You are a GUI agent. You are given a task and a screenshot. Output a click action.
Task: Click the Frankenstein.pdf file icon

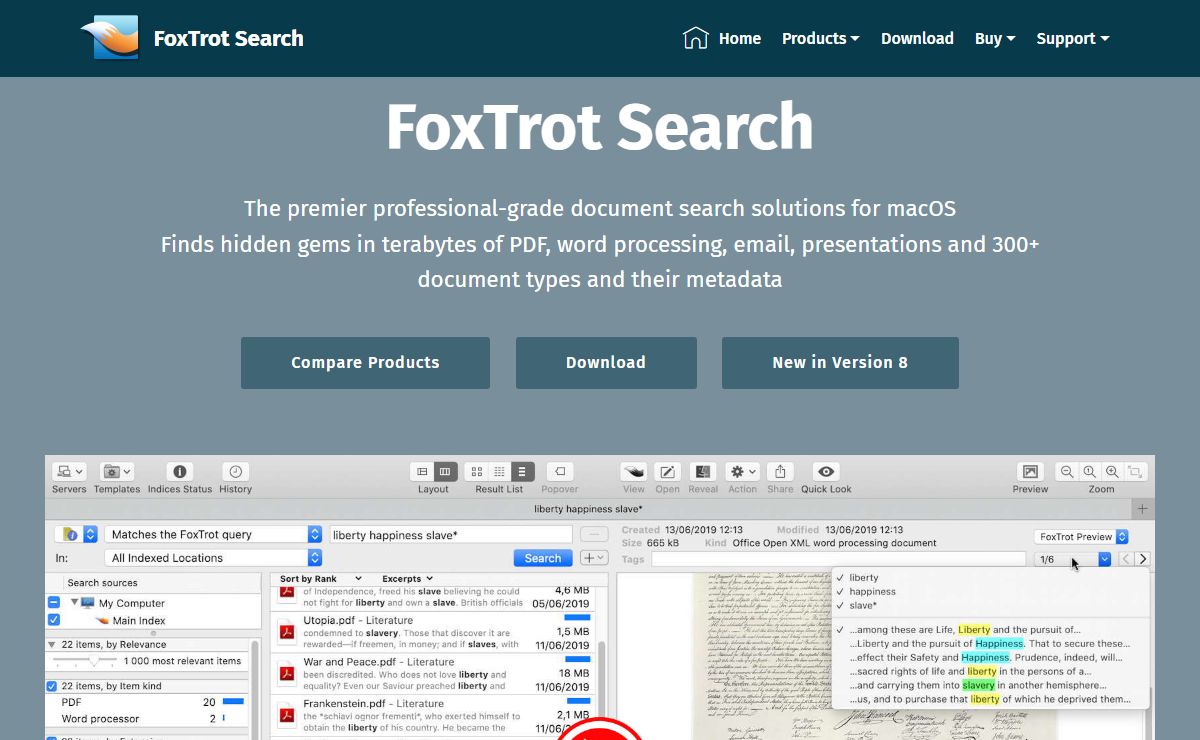288,717
